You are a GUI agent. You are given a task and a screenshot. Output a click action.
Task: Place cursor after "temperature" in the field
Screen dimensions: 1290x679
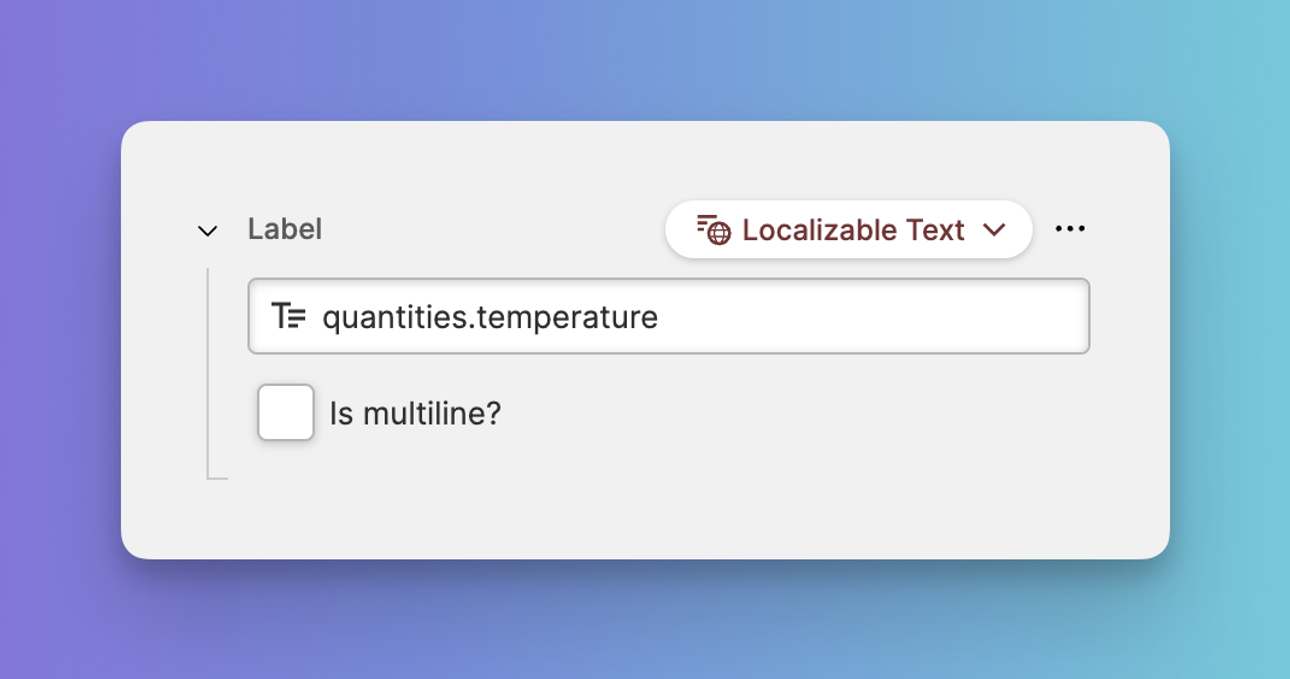click(x=660, y=317)
